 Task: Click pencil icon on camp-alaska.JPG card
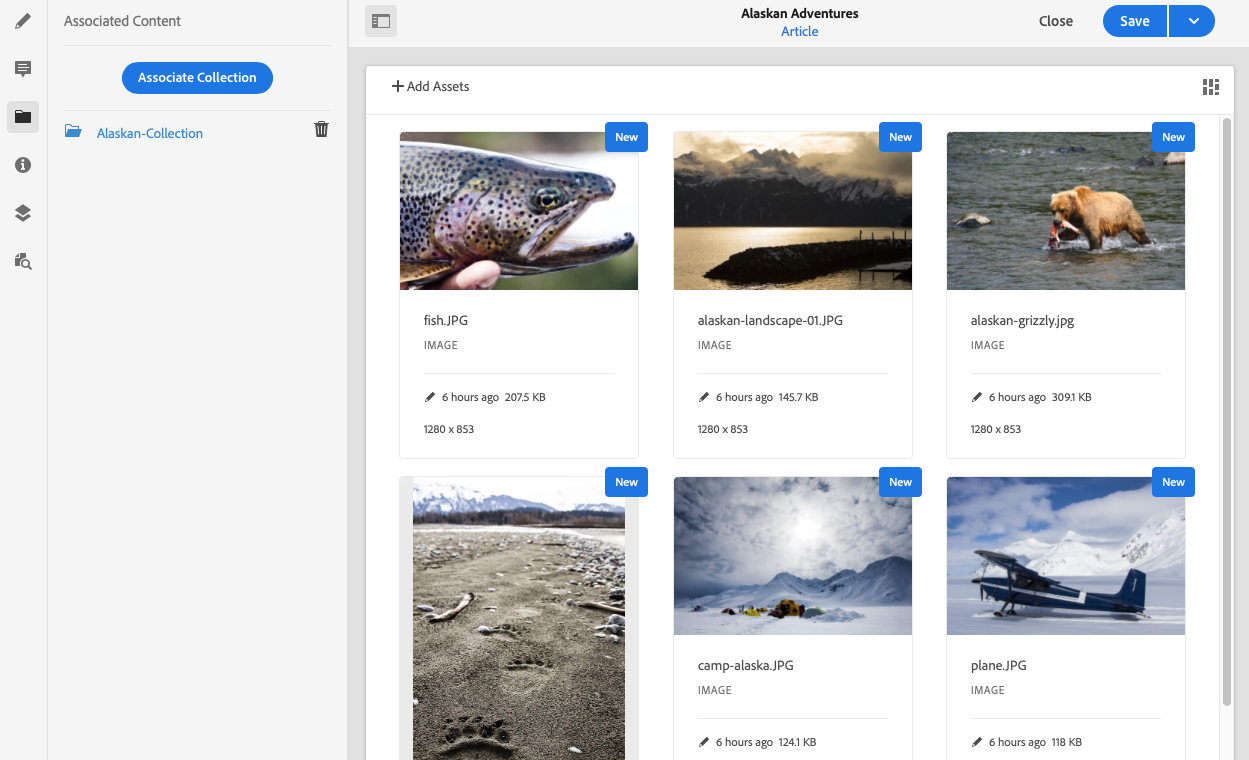(704, 742)
